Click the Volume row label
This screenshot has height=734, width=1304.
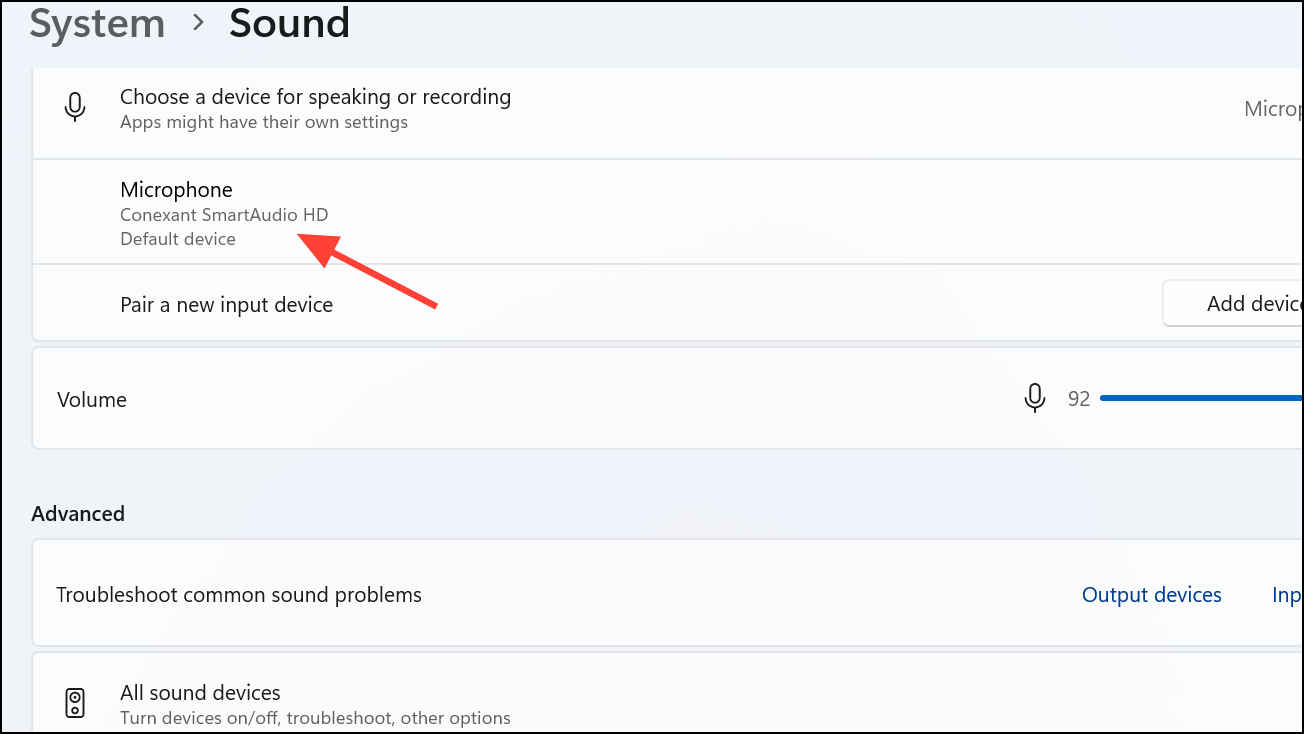click(92, 399)
